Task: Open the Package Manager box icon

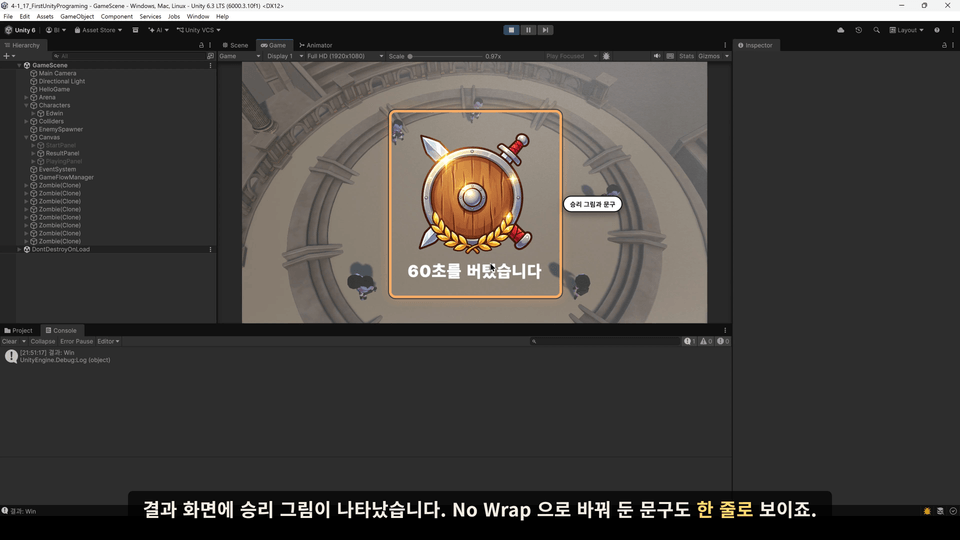Action: [x=135, y=30]
